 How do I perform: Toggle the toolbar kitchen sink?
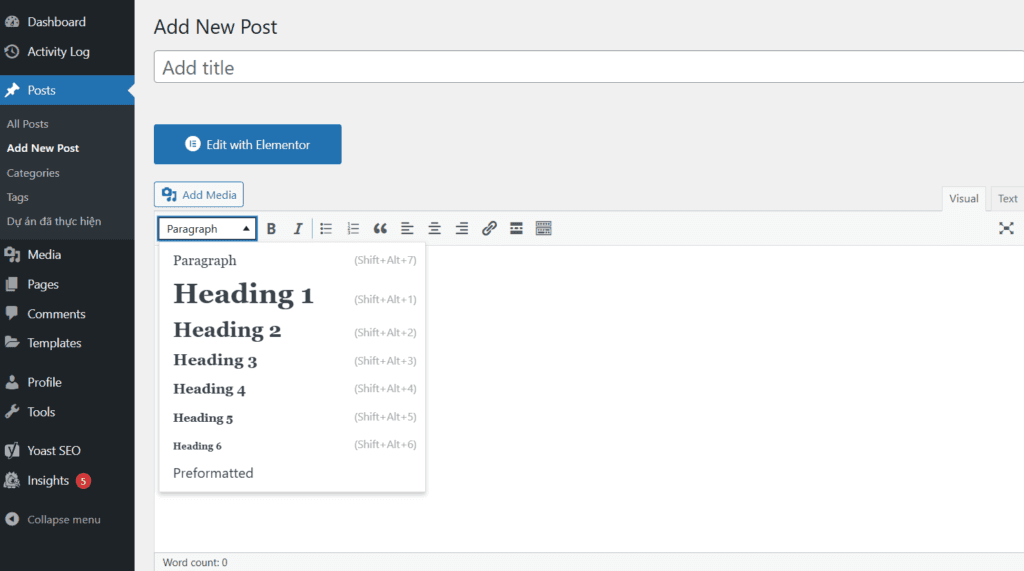point(543,229)
